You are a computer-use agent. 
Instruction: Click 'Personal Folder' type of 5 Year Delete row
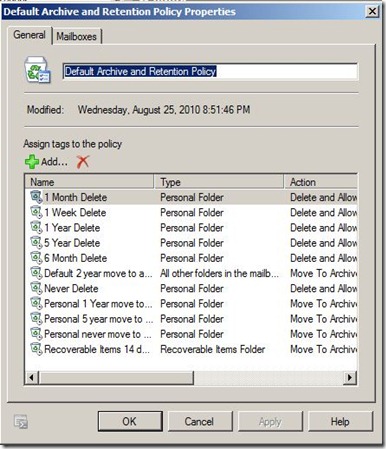coord(192,243)
